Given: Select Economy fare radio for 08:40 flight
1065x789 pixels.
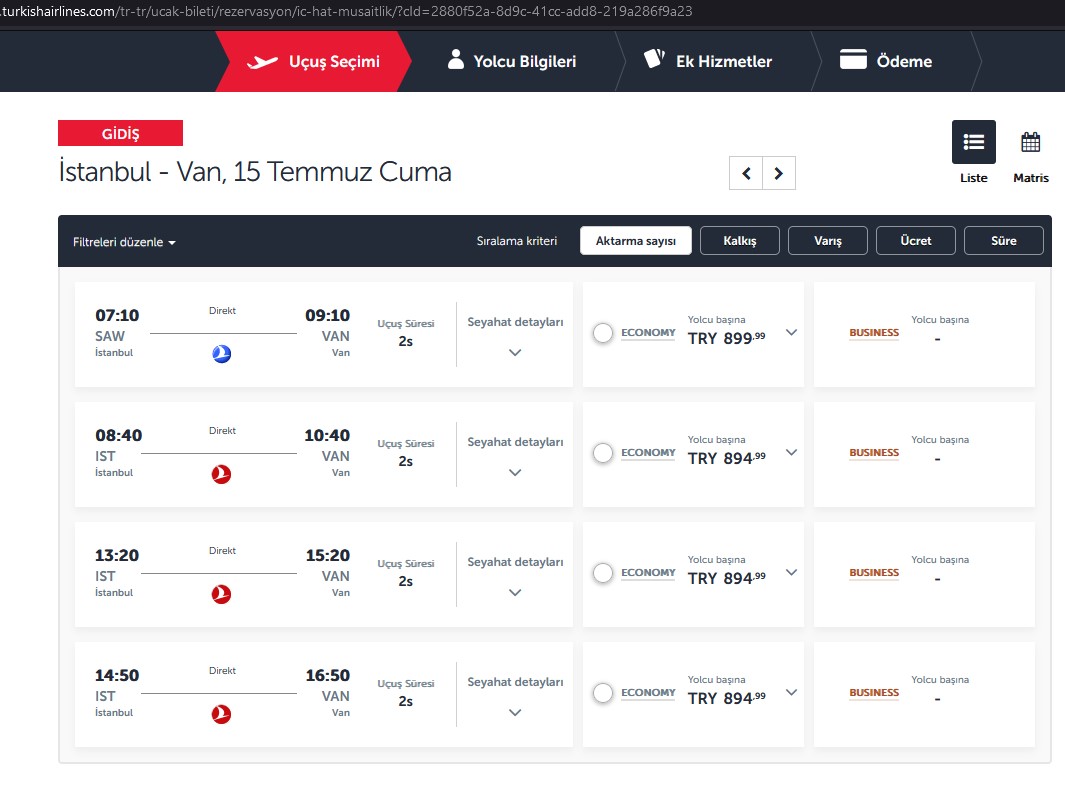Looking at the screenshot, I should click(602, 453).
